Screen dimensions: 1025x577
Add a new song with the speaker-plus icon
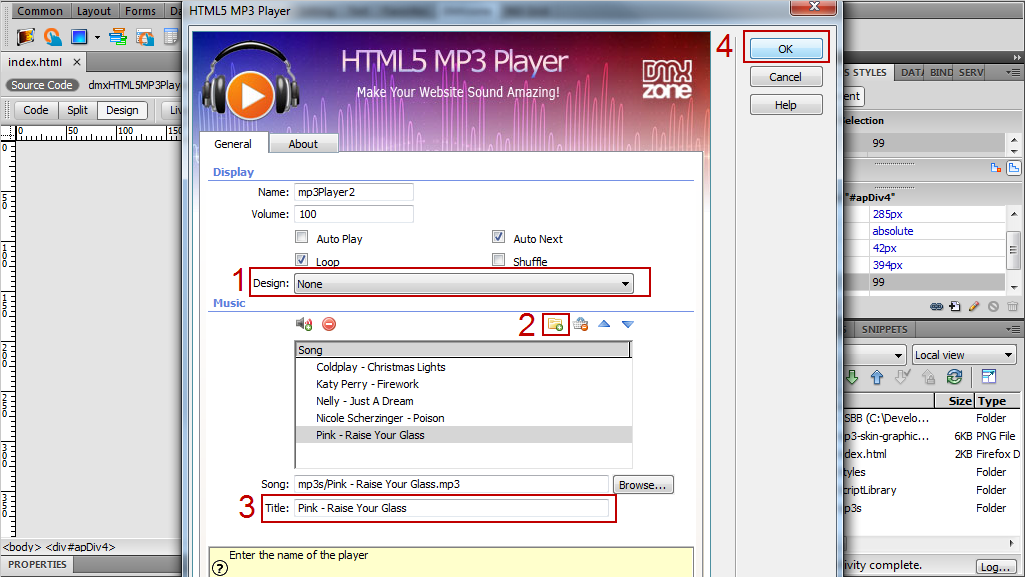pyautogui.click(x=304, y=324)
